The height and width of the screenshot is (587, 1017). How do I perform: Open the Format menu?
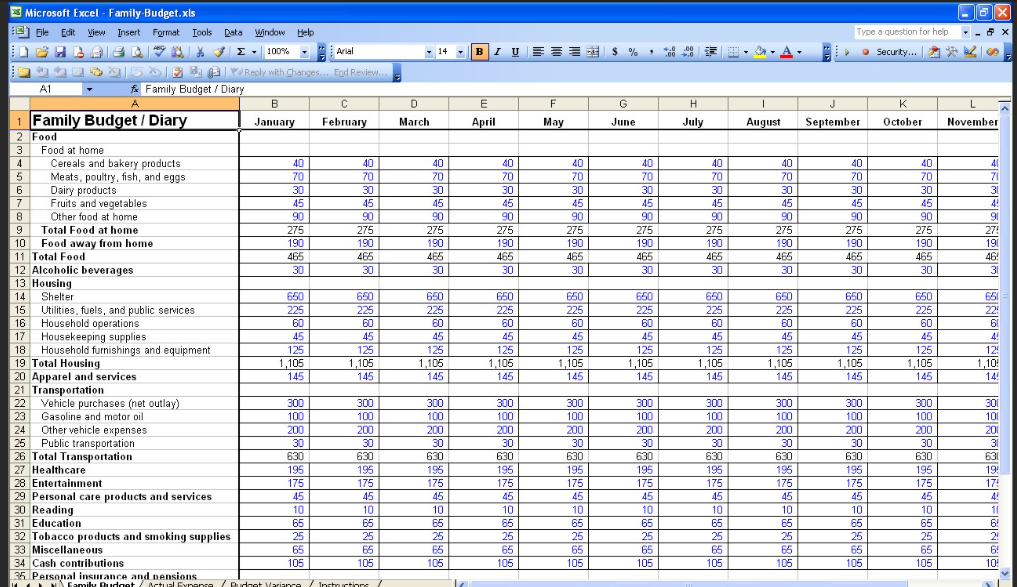[x=166, y=32]
